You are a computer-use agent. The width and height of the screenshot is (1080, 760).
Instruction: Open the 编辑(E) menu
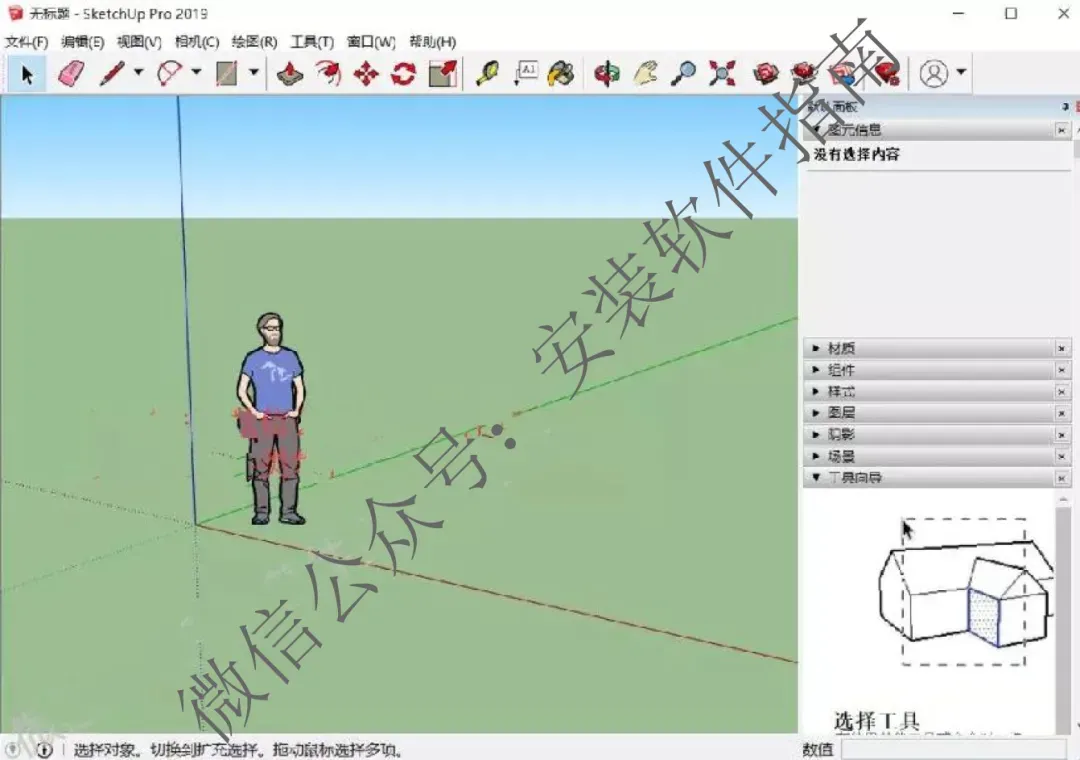[83, 42]
